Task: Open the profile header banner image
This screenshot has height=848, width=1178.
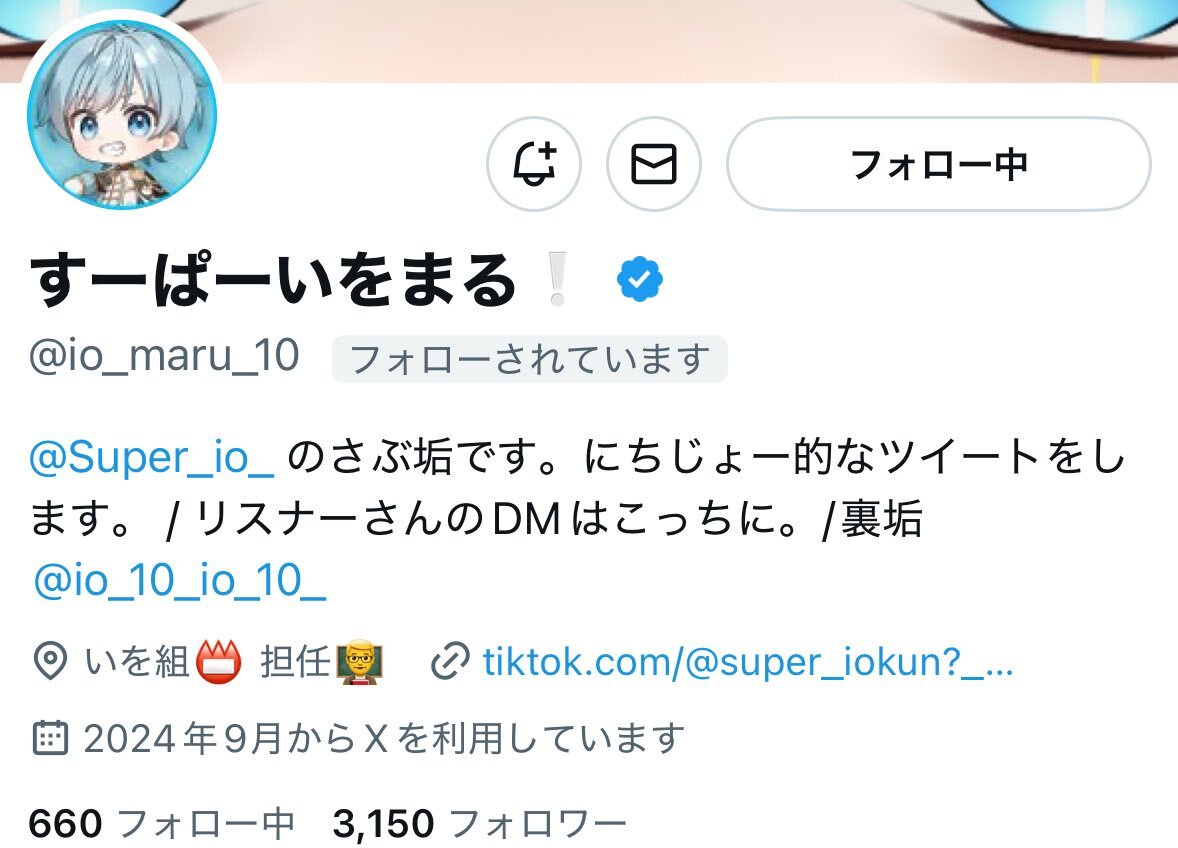Action: pyautogui.click(x=589, y=41)
